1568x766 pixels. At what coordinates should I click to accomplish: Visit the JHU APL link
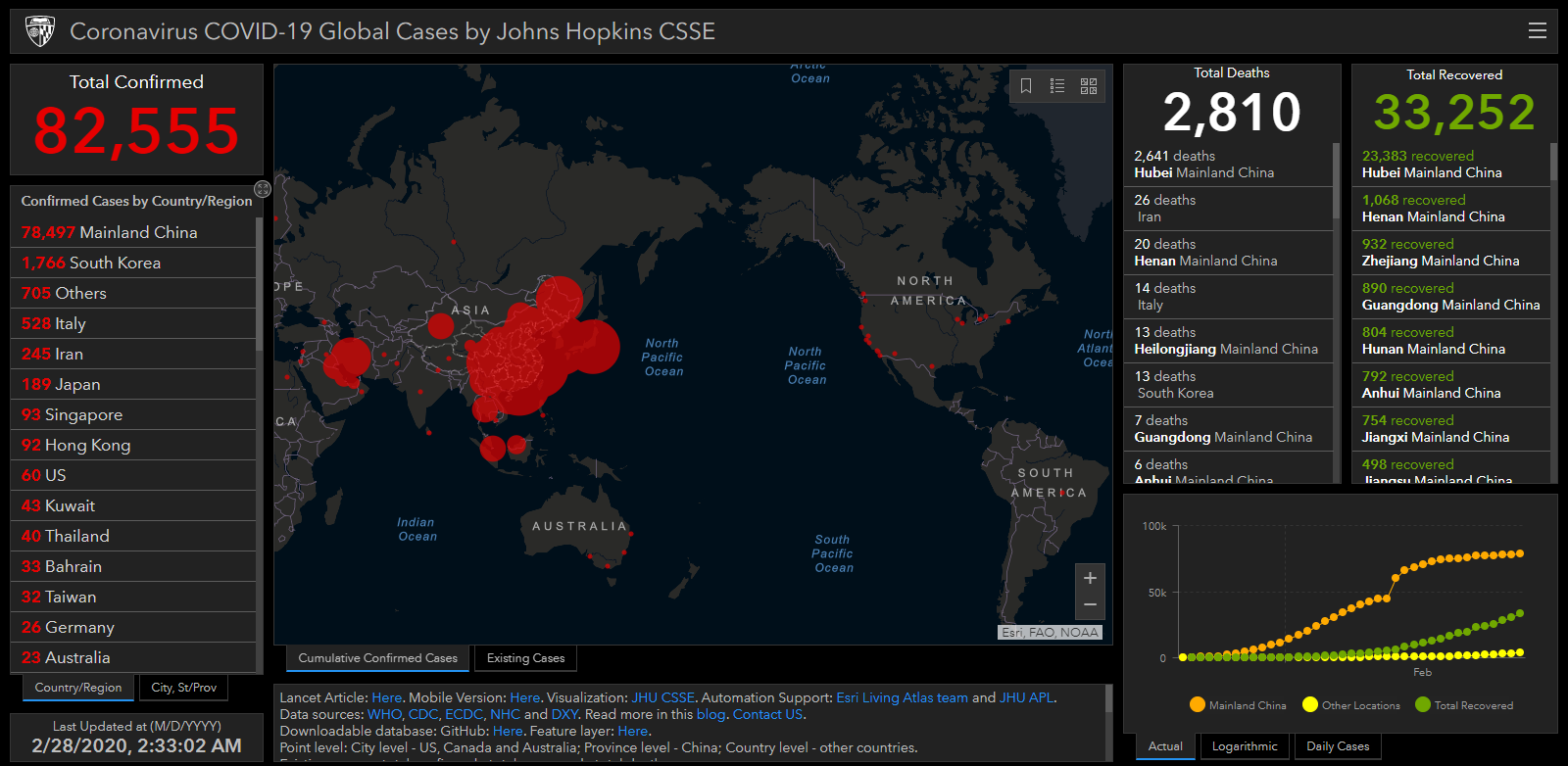(x=1026, y=698)
